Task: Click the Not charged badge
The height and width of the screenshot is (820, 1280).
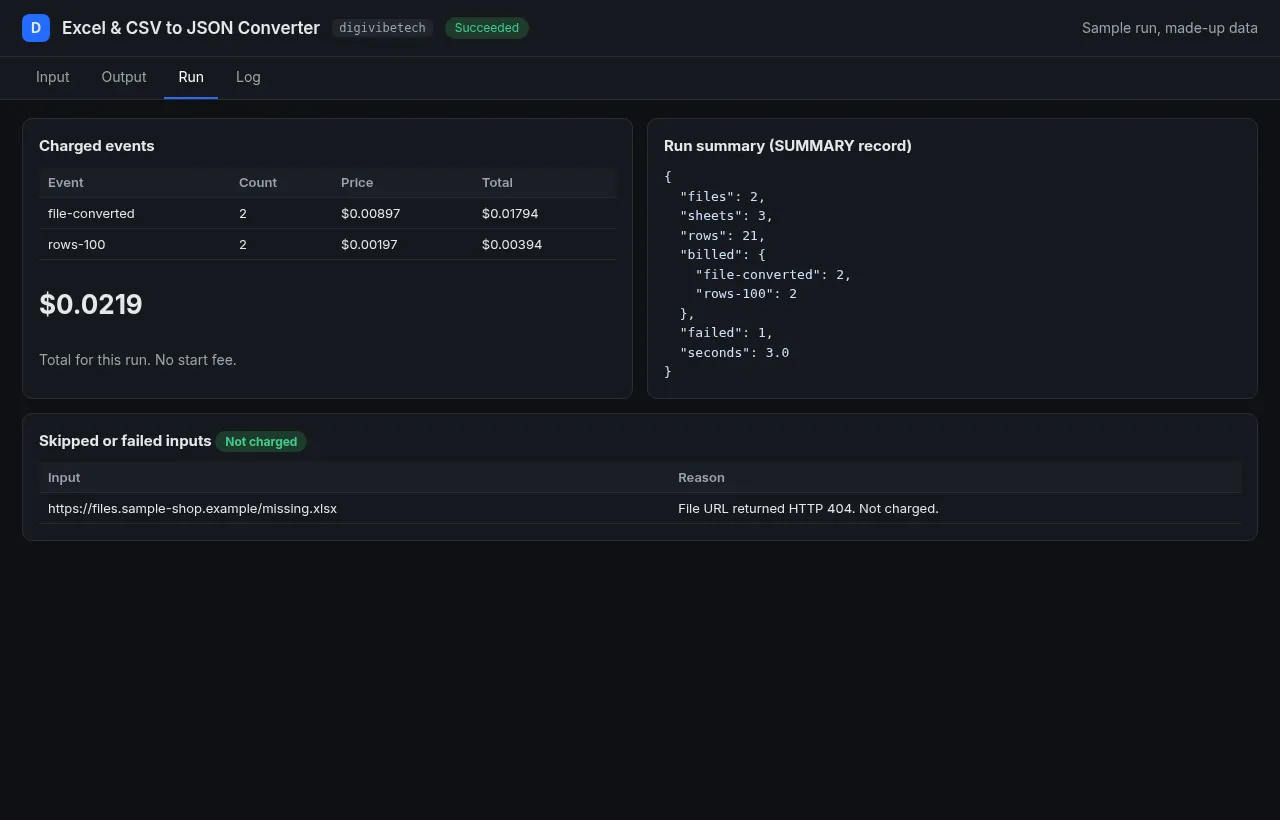Action: 261,442
